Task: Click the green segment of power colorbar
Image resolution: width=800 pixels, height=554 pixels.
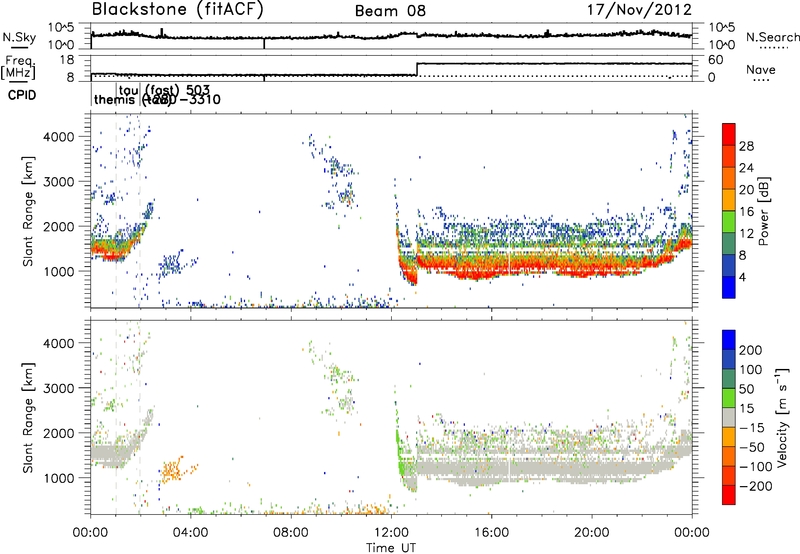Action: 729,222
